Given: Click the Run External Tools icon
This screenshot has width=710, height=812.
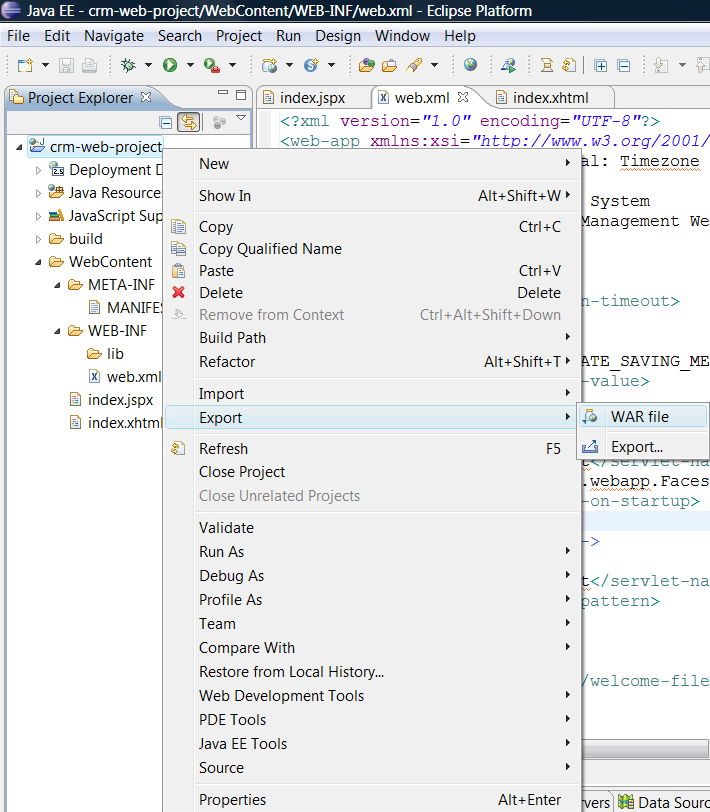Looking at the screenshot, I should tap(212, 65).
